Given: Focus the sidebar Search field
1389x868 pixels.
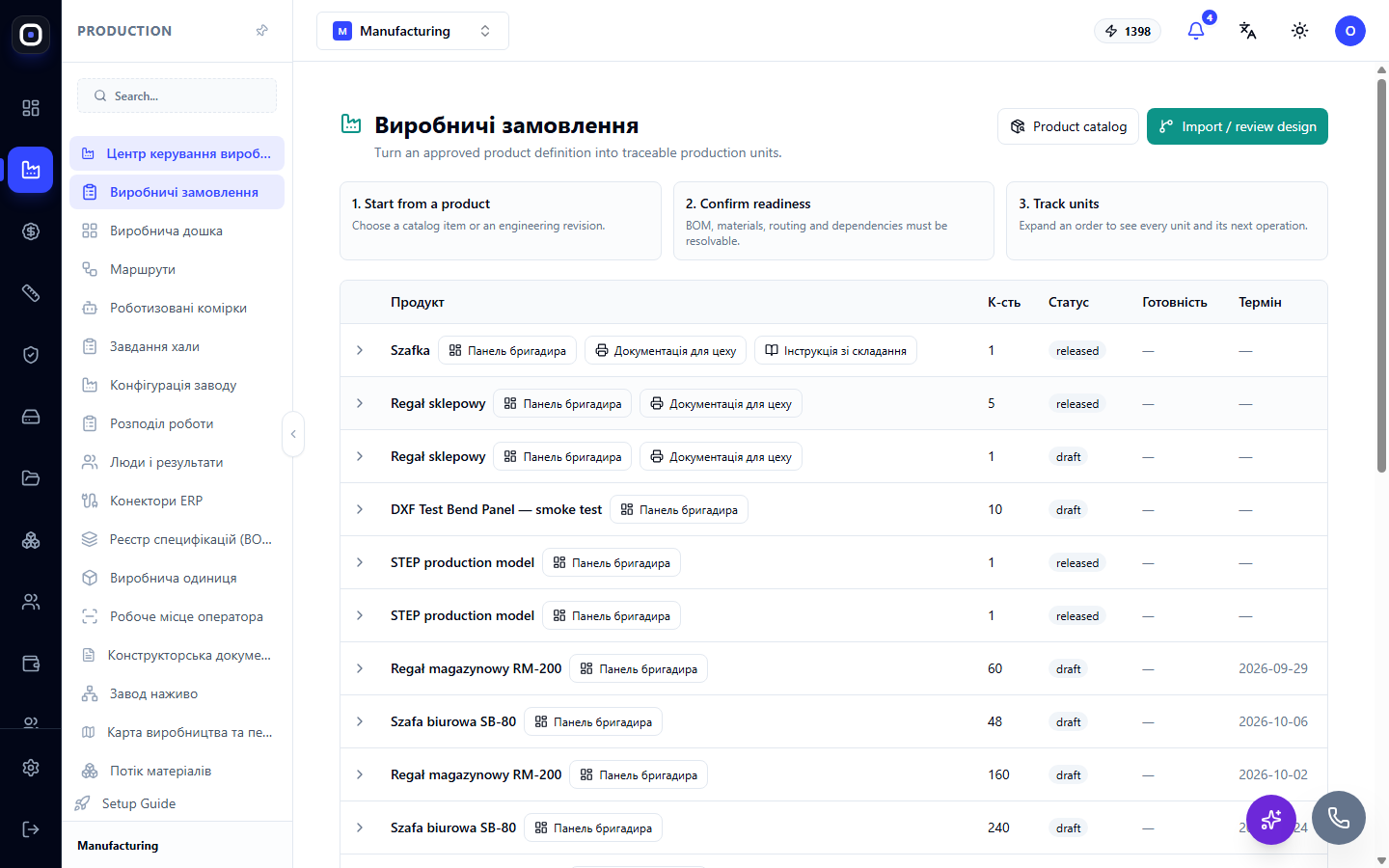Looking at the screenshot, I should pos(177,95).
